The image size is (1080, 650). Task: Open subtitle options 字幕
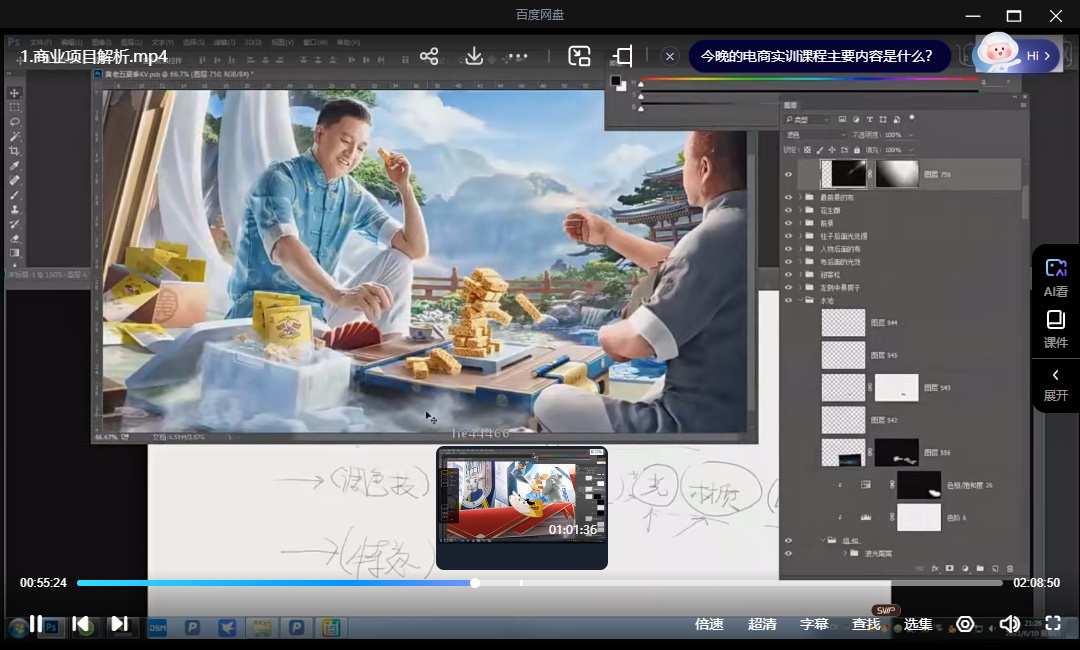click(813, 624)
